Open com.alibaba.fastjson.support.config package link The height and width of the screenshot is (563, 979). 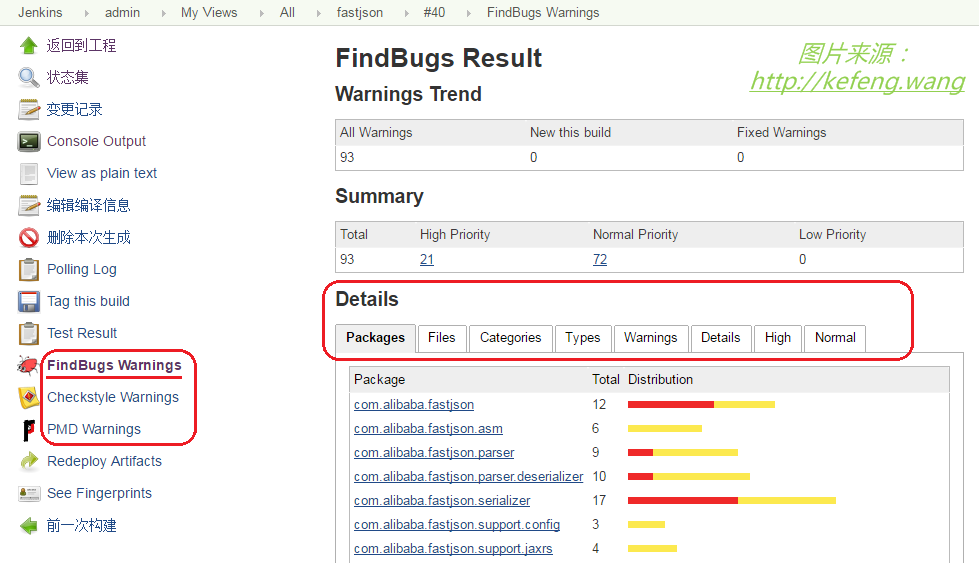(x=457, y=525)
